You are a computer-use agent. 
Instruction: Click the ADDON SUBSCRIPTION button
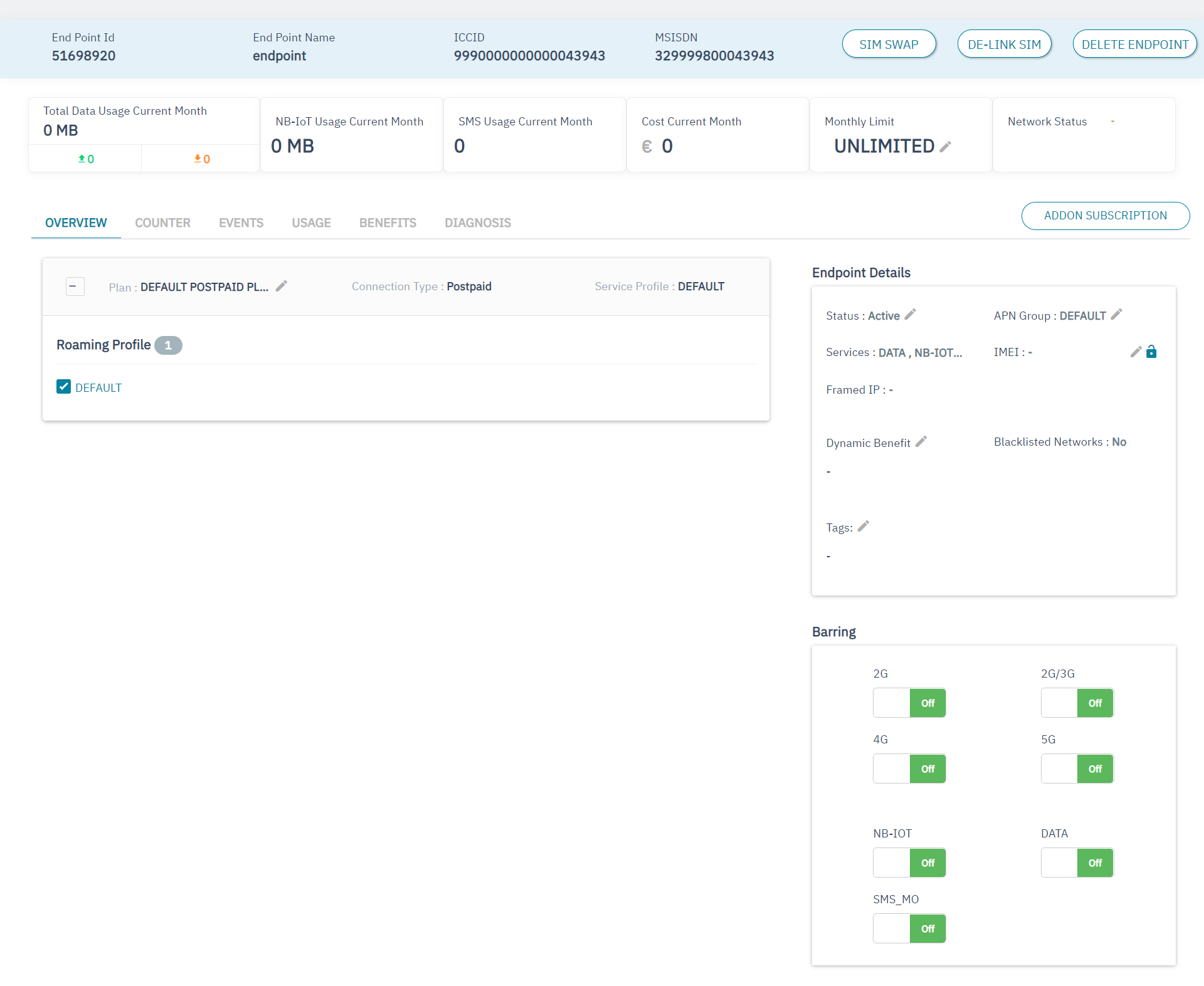(1105, 216)
